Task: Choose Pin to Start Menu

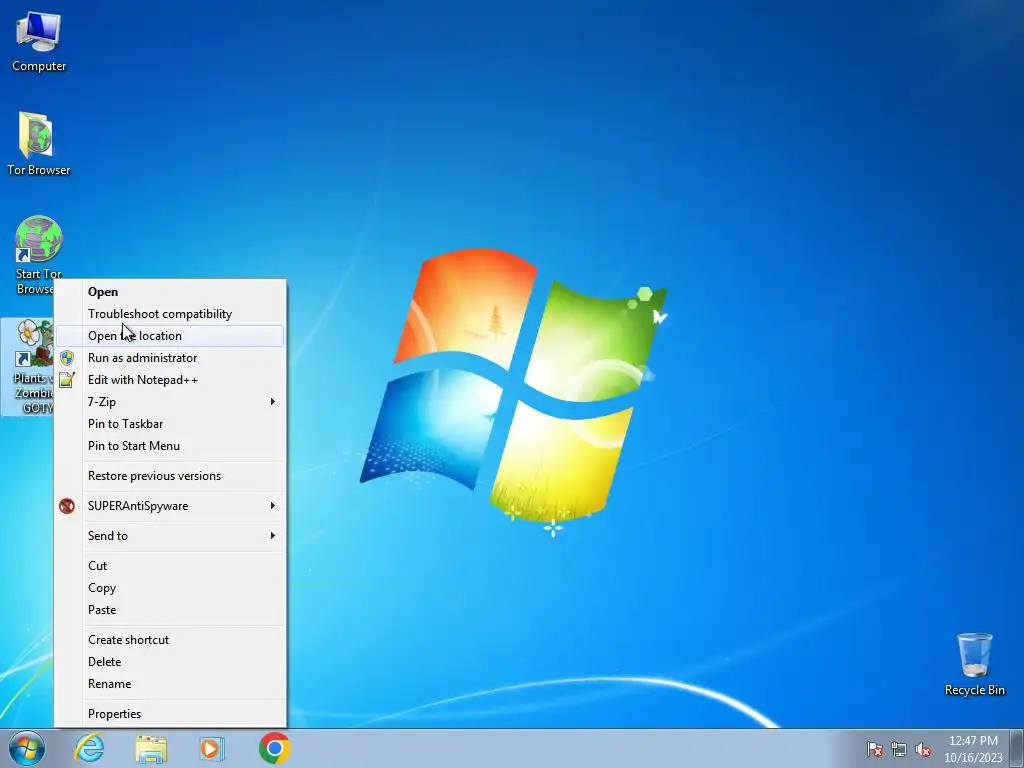Action: (x=170, y=445)
